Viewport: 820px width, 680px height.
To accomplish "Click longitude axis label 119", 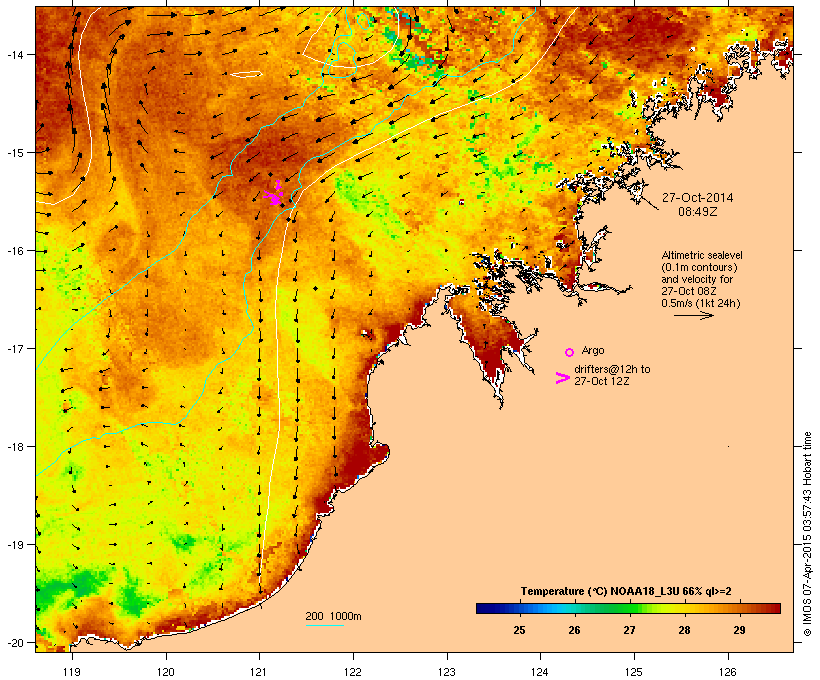I will pos(72,672).
